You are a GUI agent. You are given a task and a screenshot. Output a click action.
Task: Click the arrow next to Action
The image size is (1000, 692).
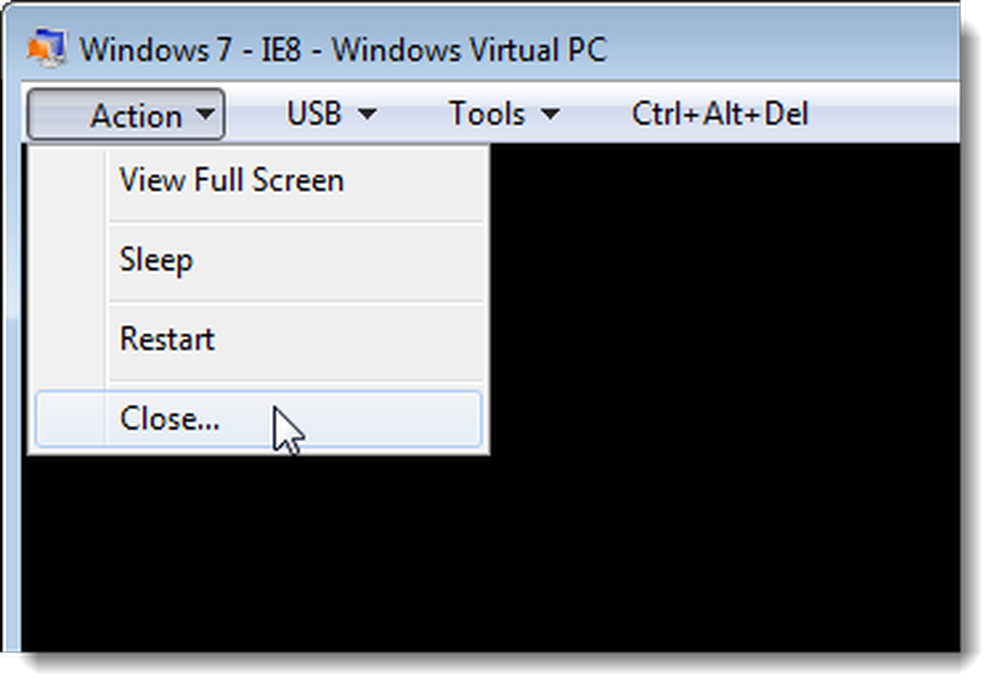pyautogui.click(x=205, y=114)
